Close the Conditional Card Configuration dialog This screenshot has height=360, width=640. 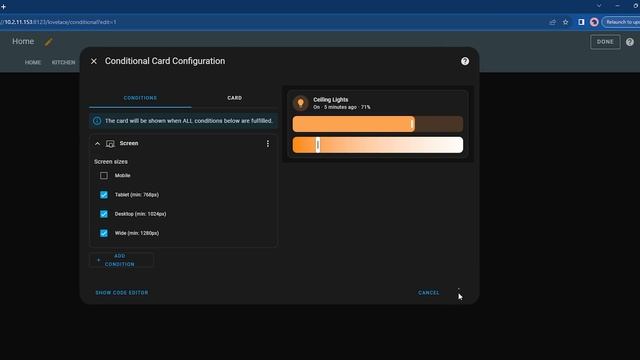click(x=94, y=61)
